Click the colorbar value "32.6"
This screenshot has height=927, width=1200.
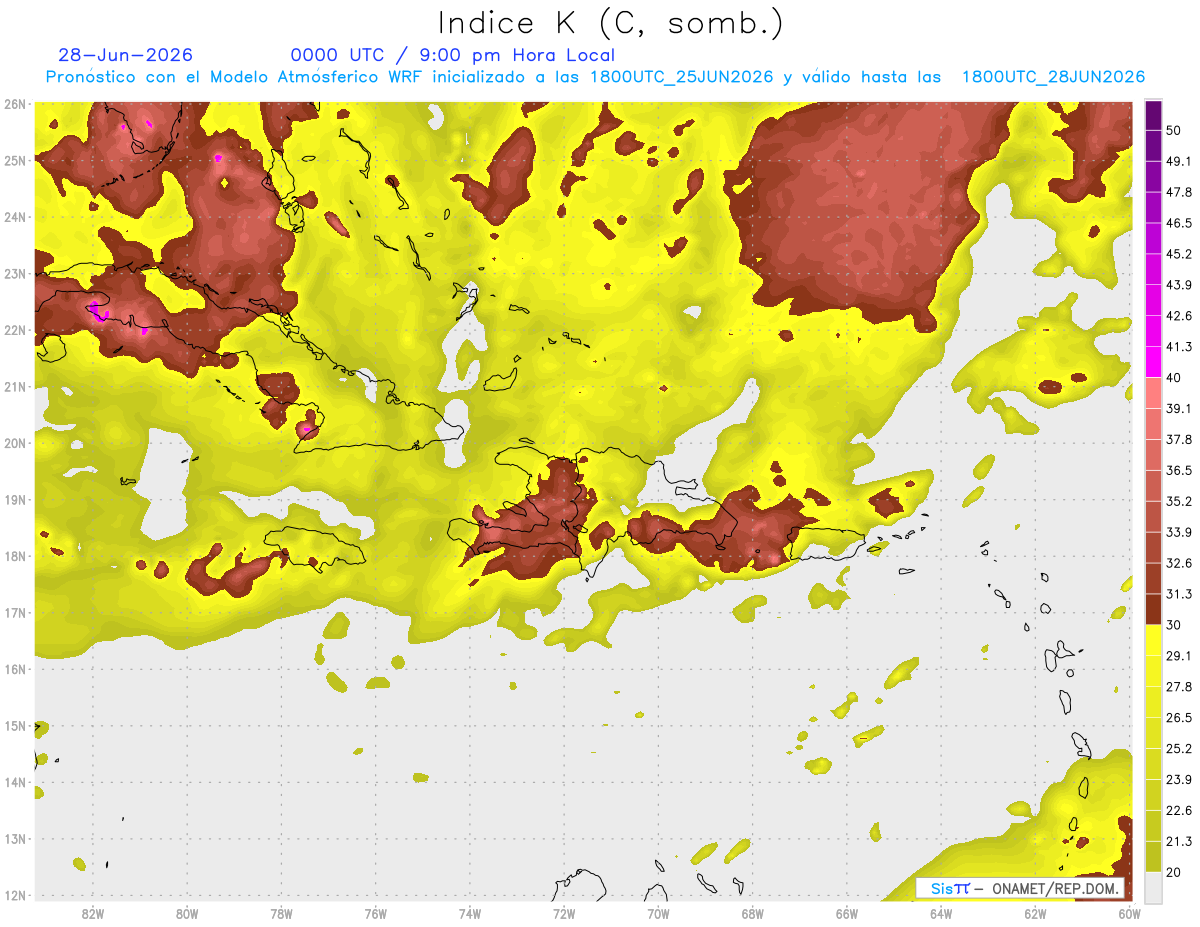click(1179, 564)
